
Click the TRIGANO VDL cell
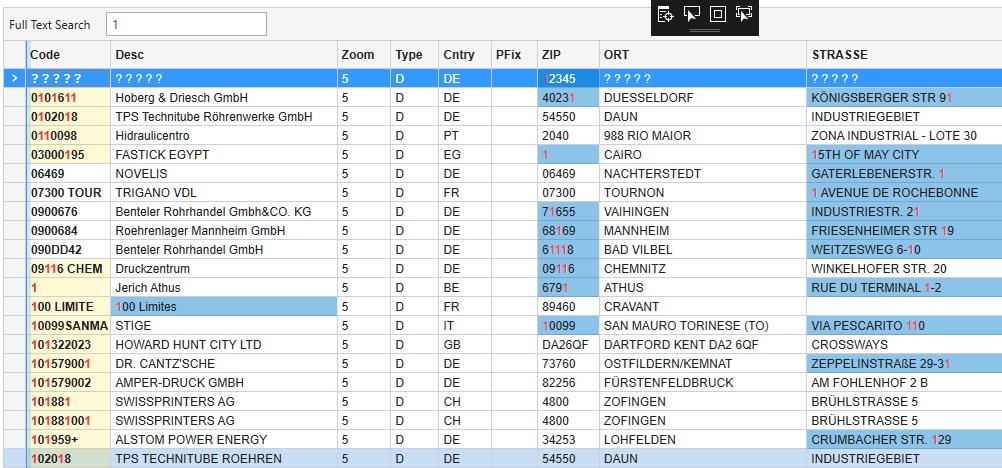pos(224,192)
